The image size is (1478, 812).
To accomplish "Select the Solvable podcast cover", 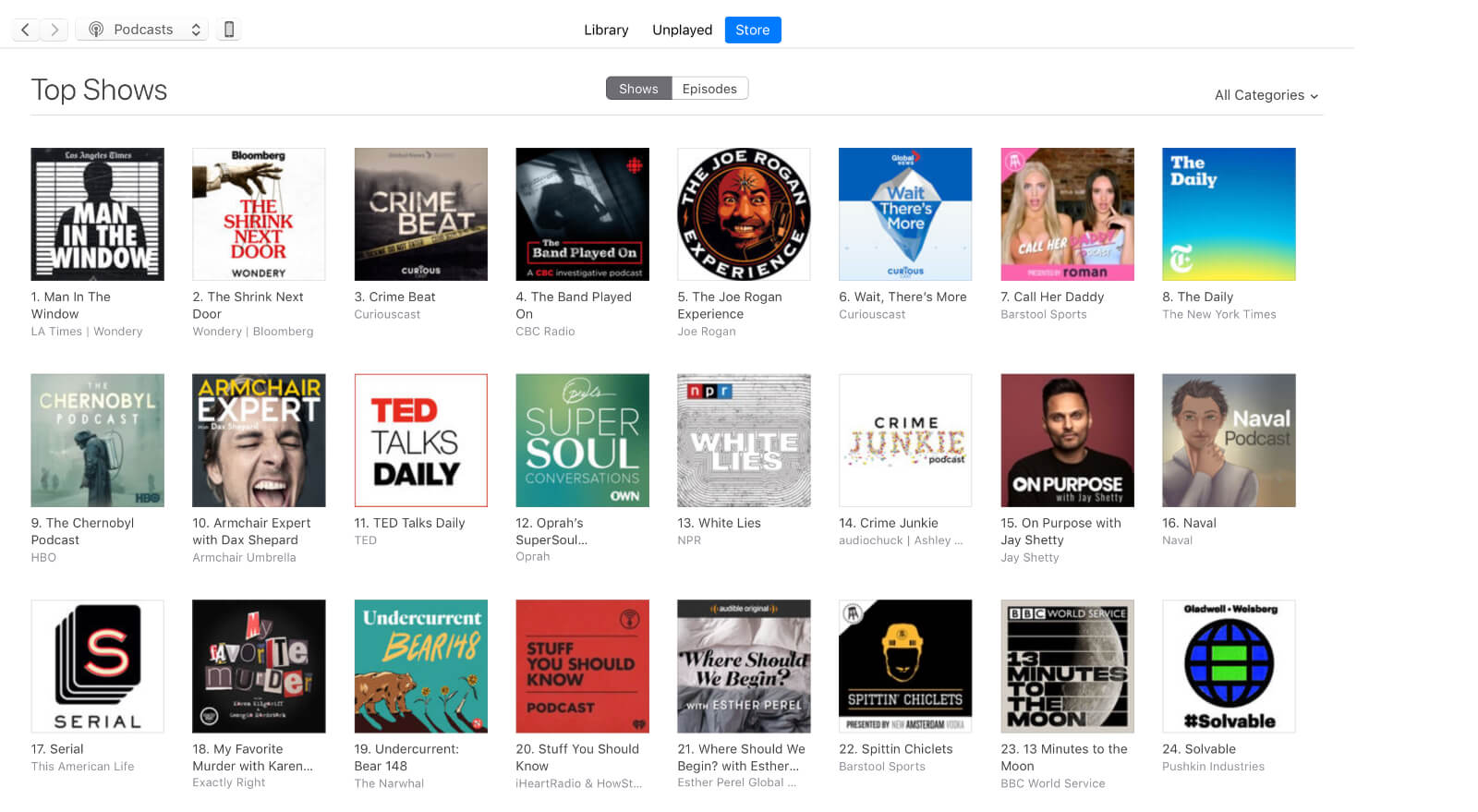I will (1228, 666).
